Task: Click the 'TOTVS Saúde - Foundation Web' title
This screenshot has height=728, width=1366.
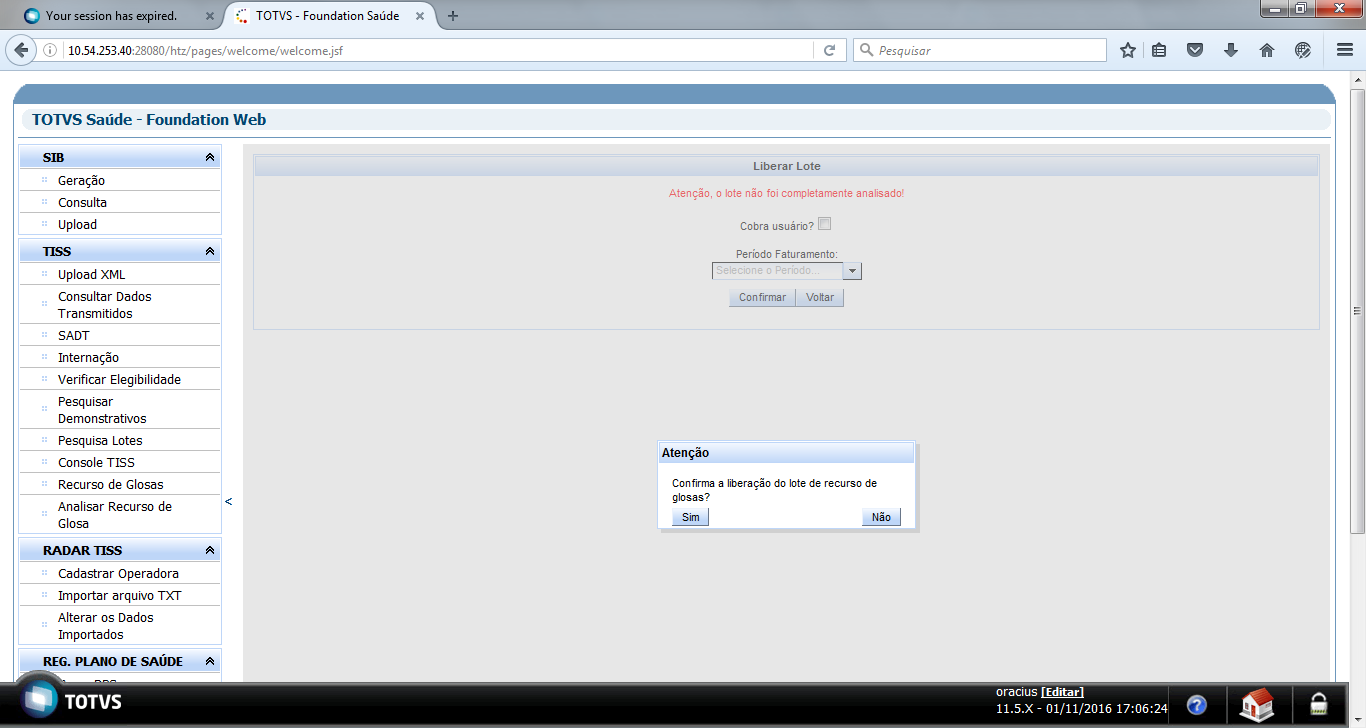Action: pos(149,120)
